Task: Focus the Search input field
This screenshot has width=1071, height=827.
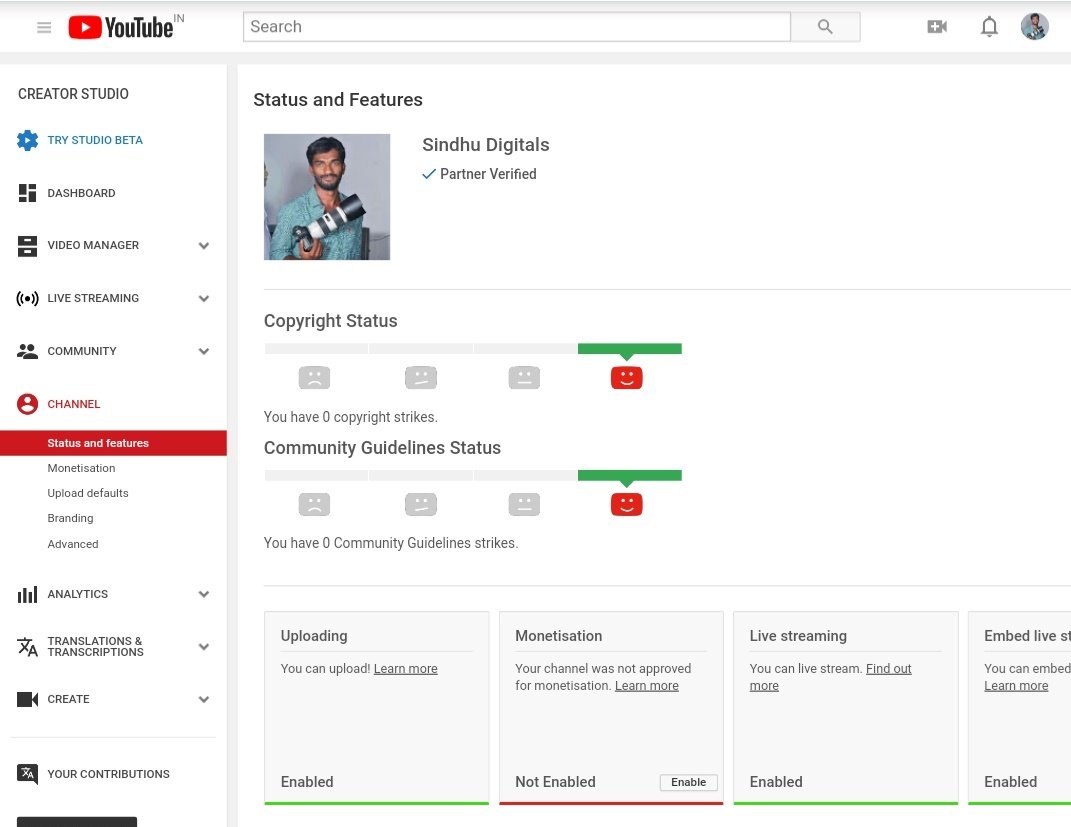Action: click(x=517, y=27)
